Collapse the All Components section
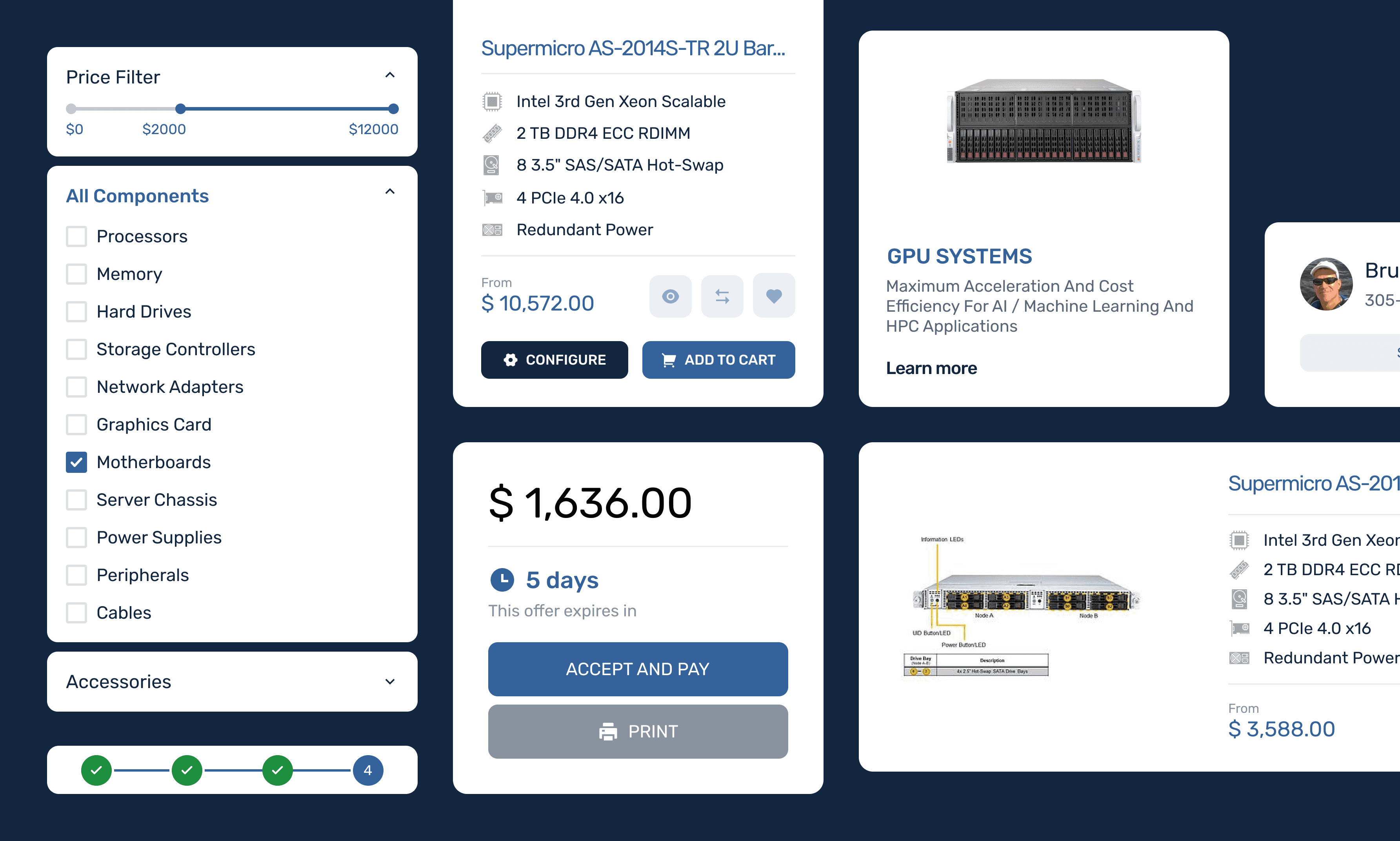The width and height of the screenshot is (1400, 841). pos(390,192)
